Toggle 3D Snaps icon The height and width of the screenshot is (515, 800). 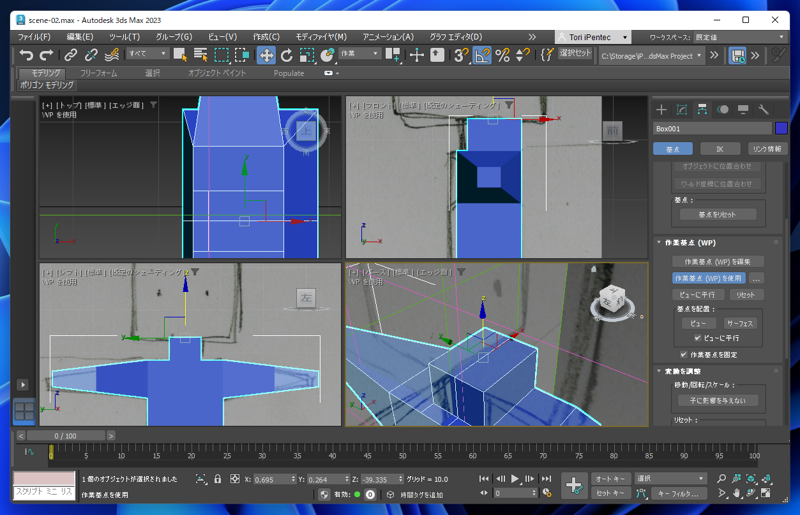461,55
